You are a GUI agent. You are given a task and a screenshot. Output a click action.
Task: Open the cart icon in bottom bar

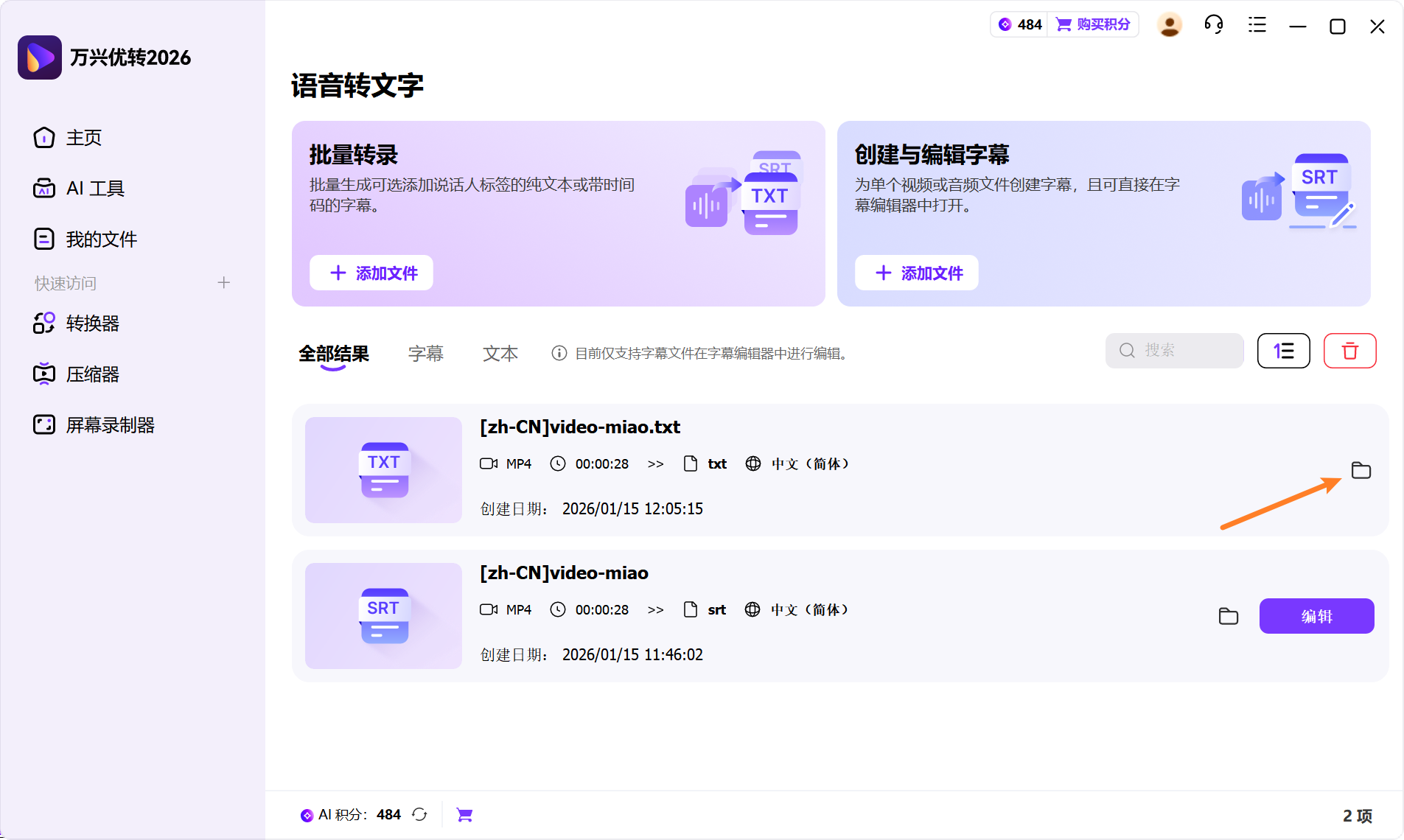pyautogui.click(x=464, y=814)
